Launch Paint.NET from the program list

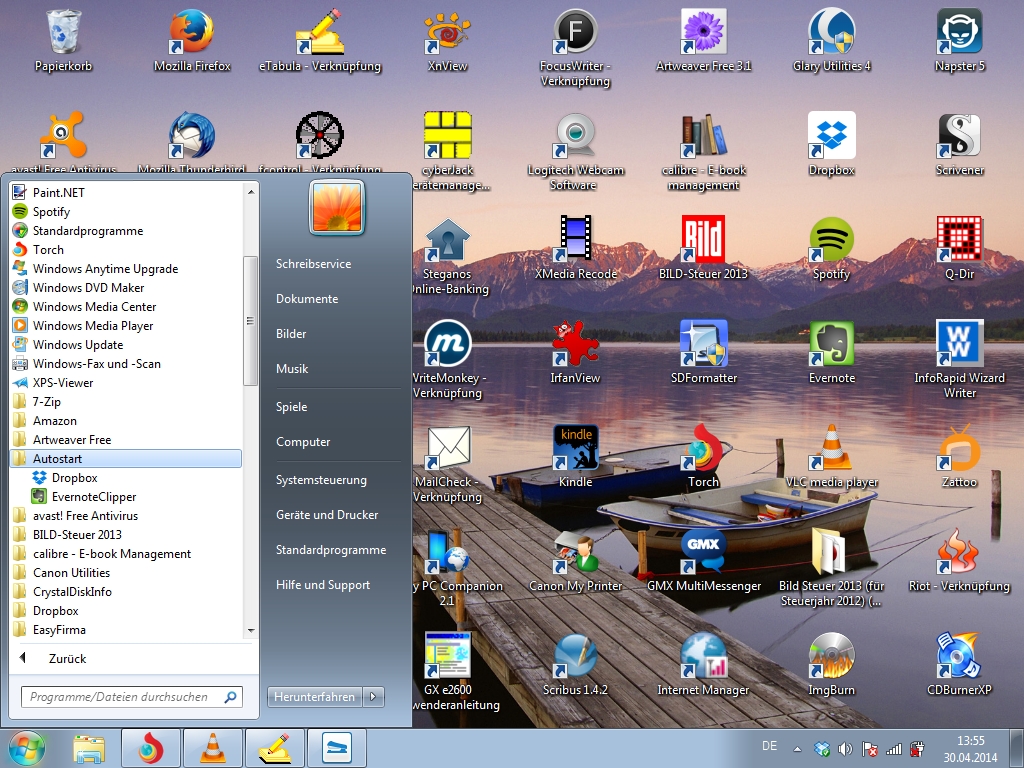point(126,193)
